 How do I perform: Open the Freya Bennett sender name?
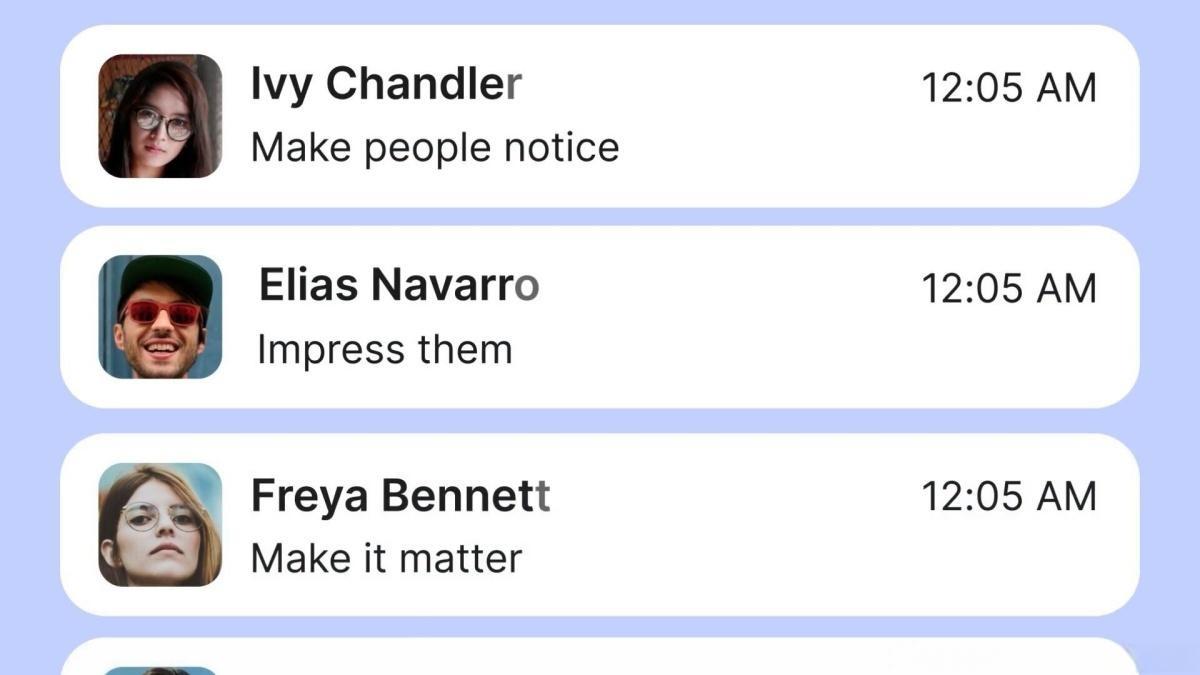tap(400, 496)
